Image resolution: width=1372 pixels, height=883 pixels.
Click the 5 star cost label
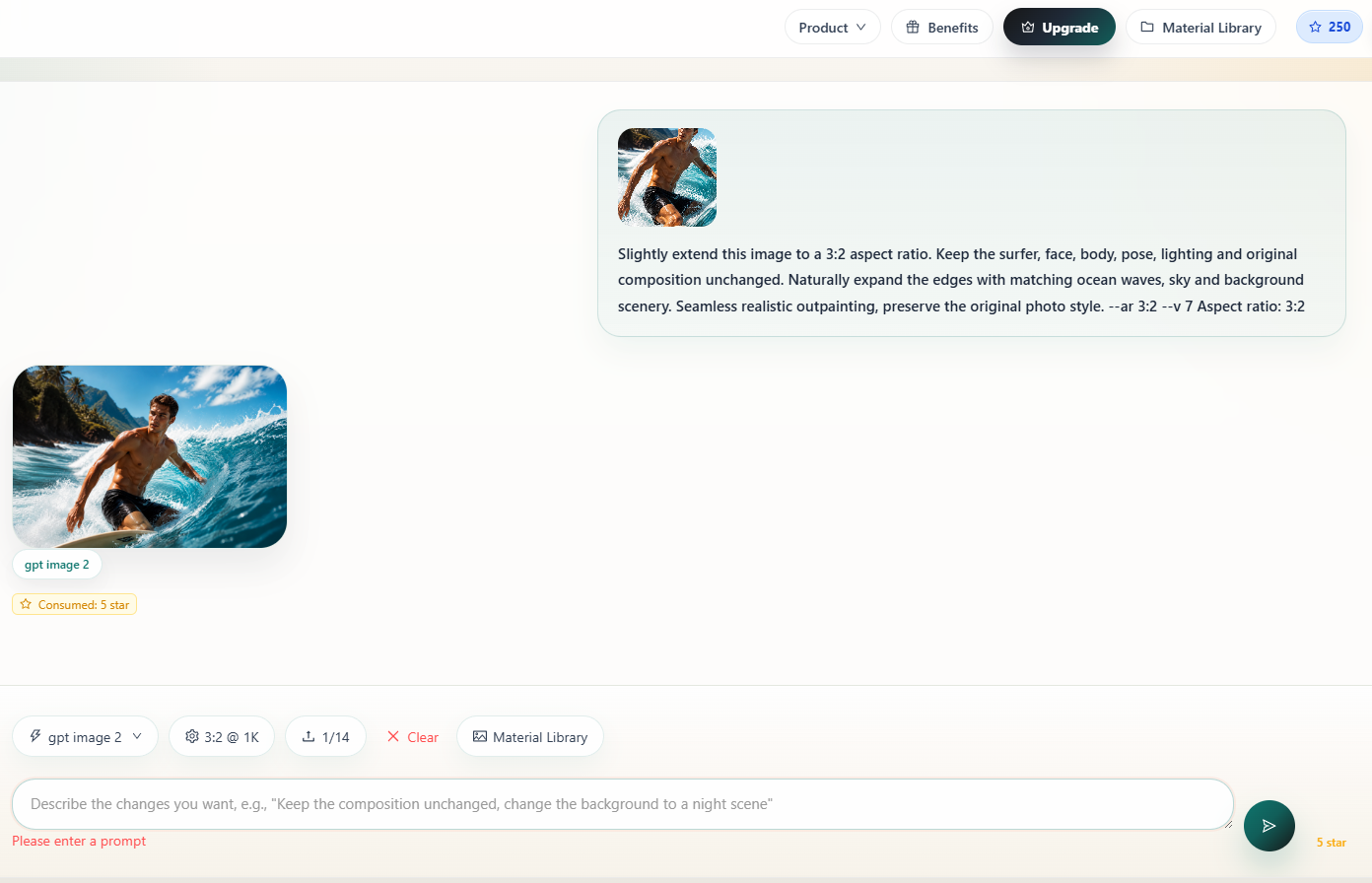coord(1331,843)
